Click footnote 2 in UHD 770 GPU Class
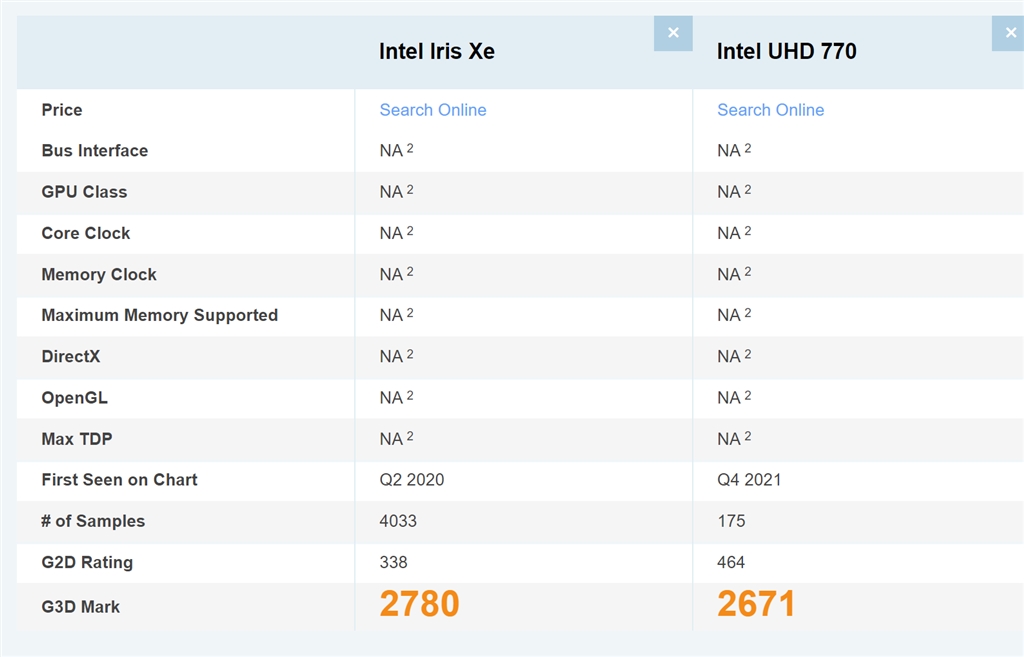Screen dimensions: 1024x657 click(748, 189)
